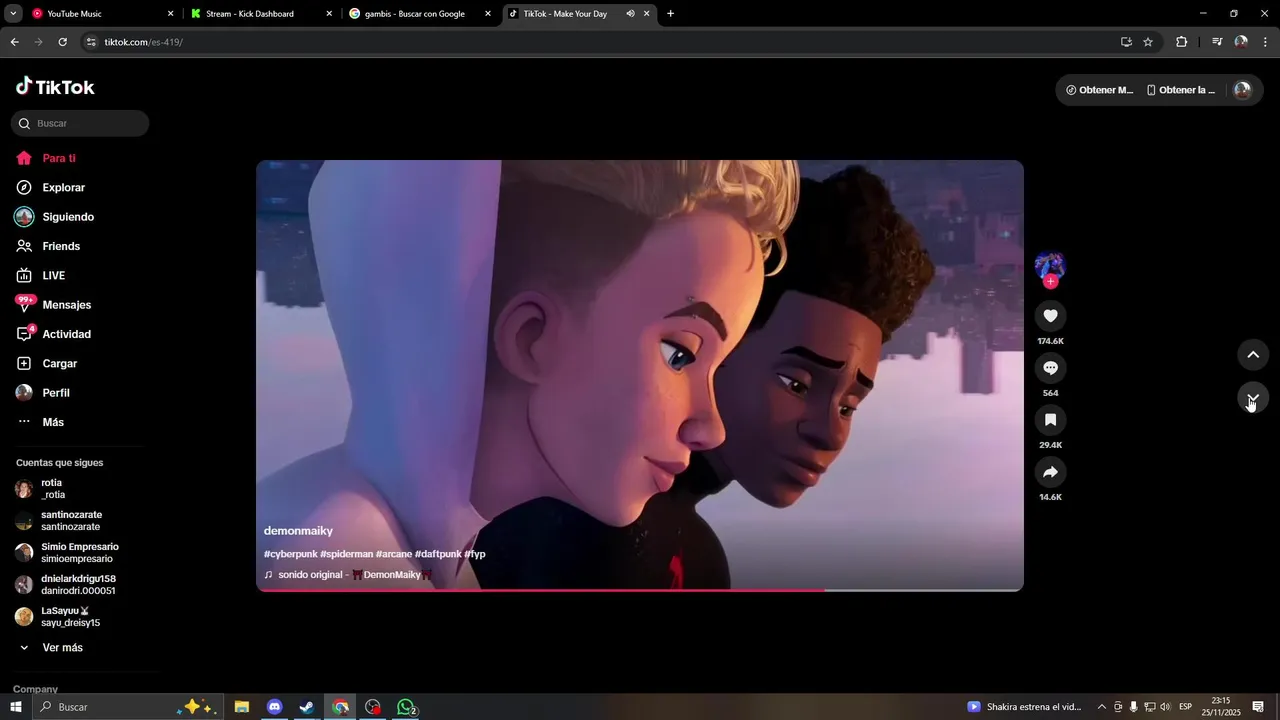Bookmark this page with star icon
The height and width of the screenshot is (720, 1280).
click(x=1148, y=42)
